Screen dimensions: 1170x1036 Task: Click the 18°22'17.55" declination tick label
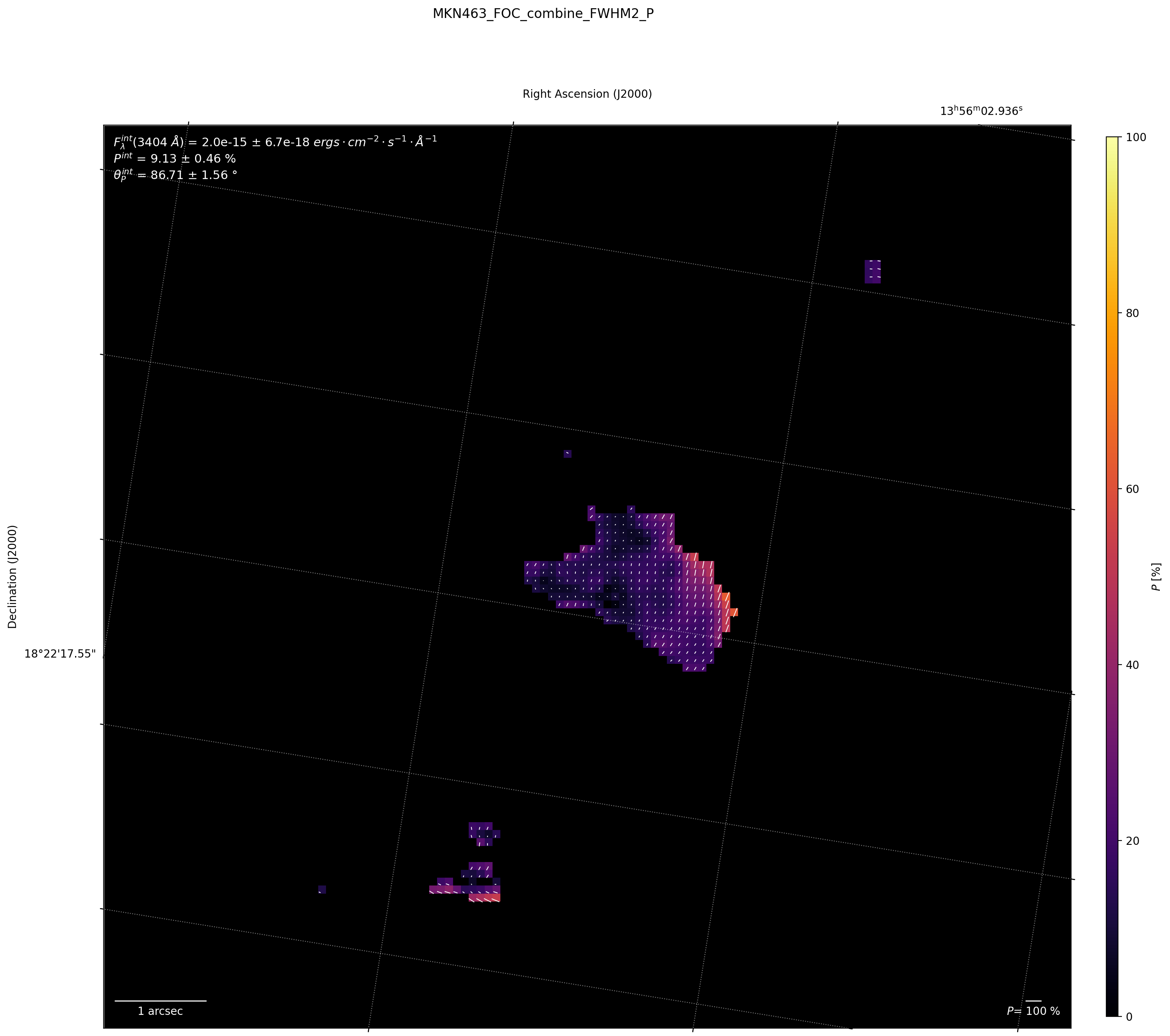pyautogui.click(x=60, y=654)
